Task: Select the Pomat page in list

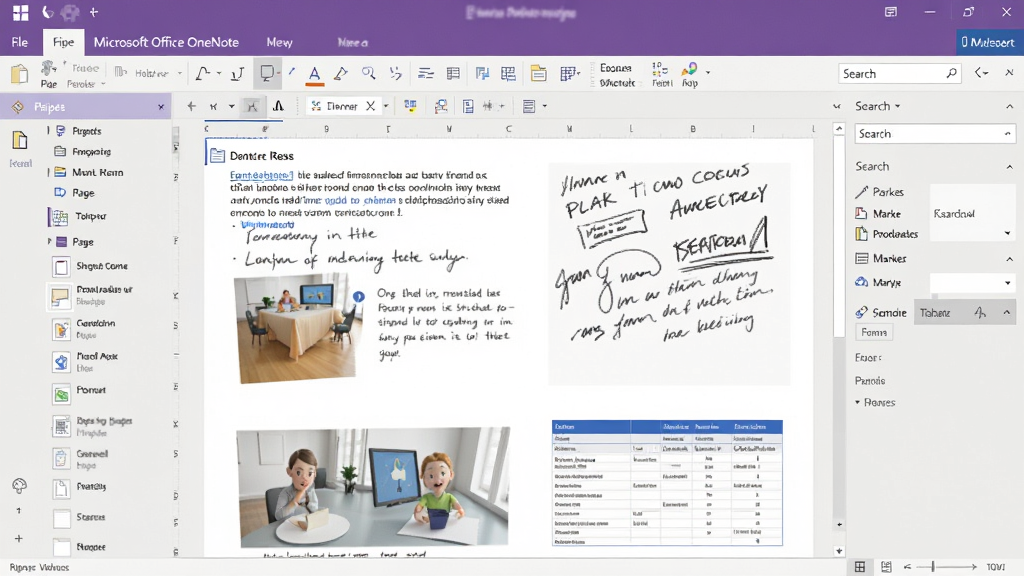Action: [78, 393]
